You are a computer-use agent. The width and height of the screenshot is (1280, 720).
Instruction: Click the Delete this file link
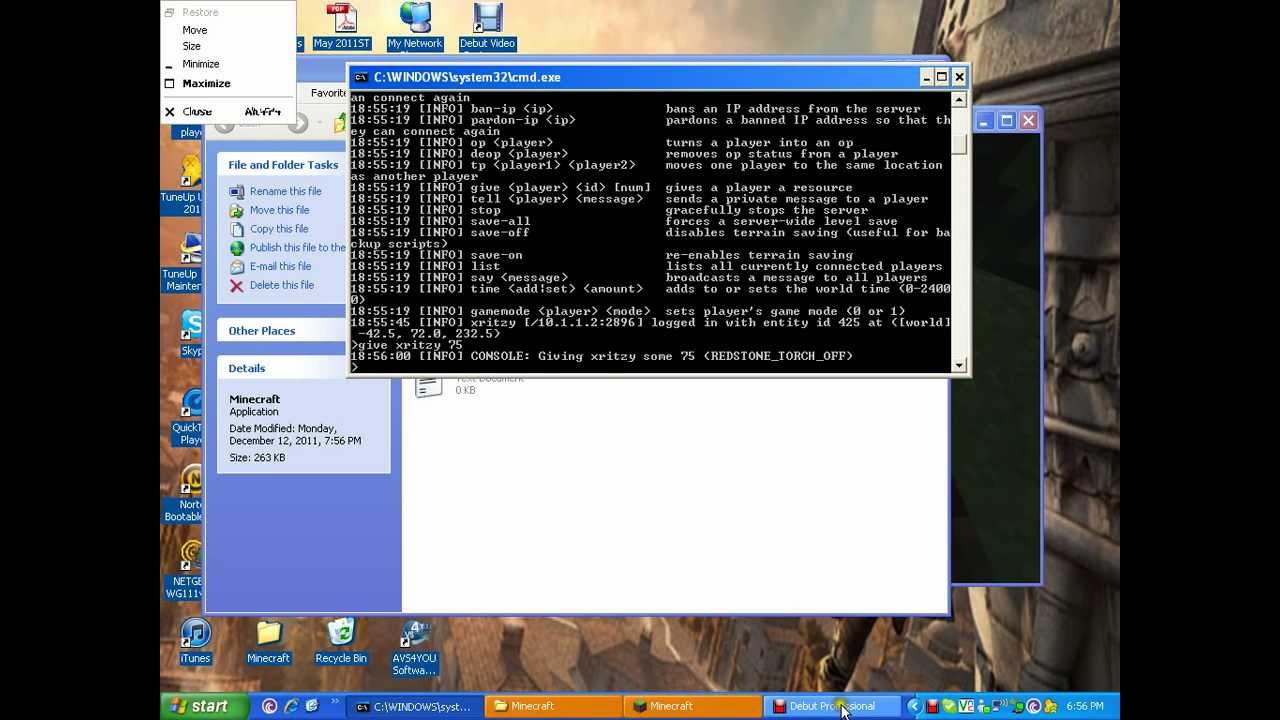[x=282, y=285]
